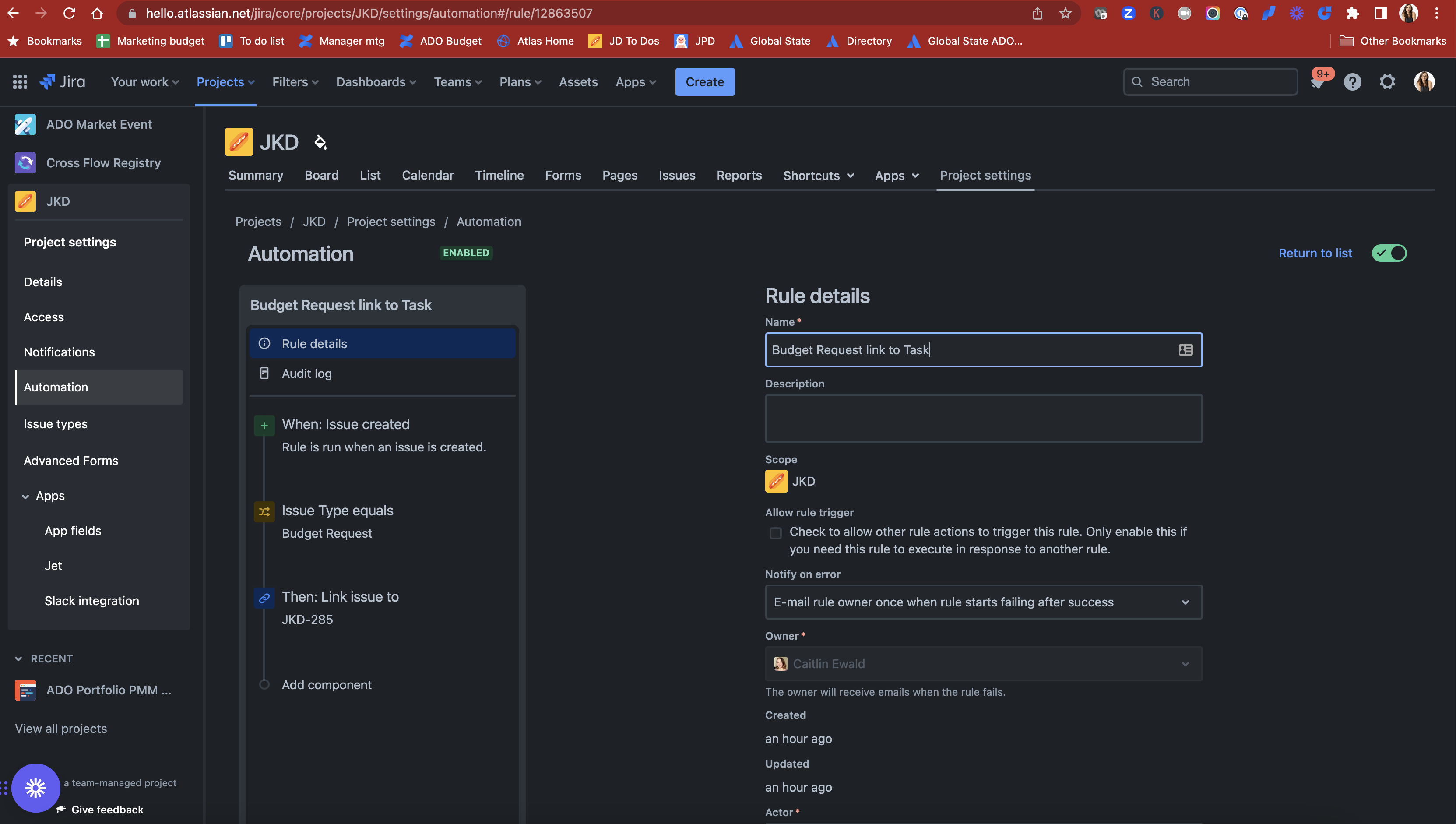Open the Notify on error dropdown
Screen dimensions: 1456x824
pos(984,602)
